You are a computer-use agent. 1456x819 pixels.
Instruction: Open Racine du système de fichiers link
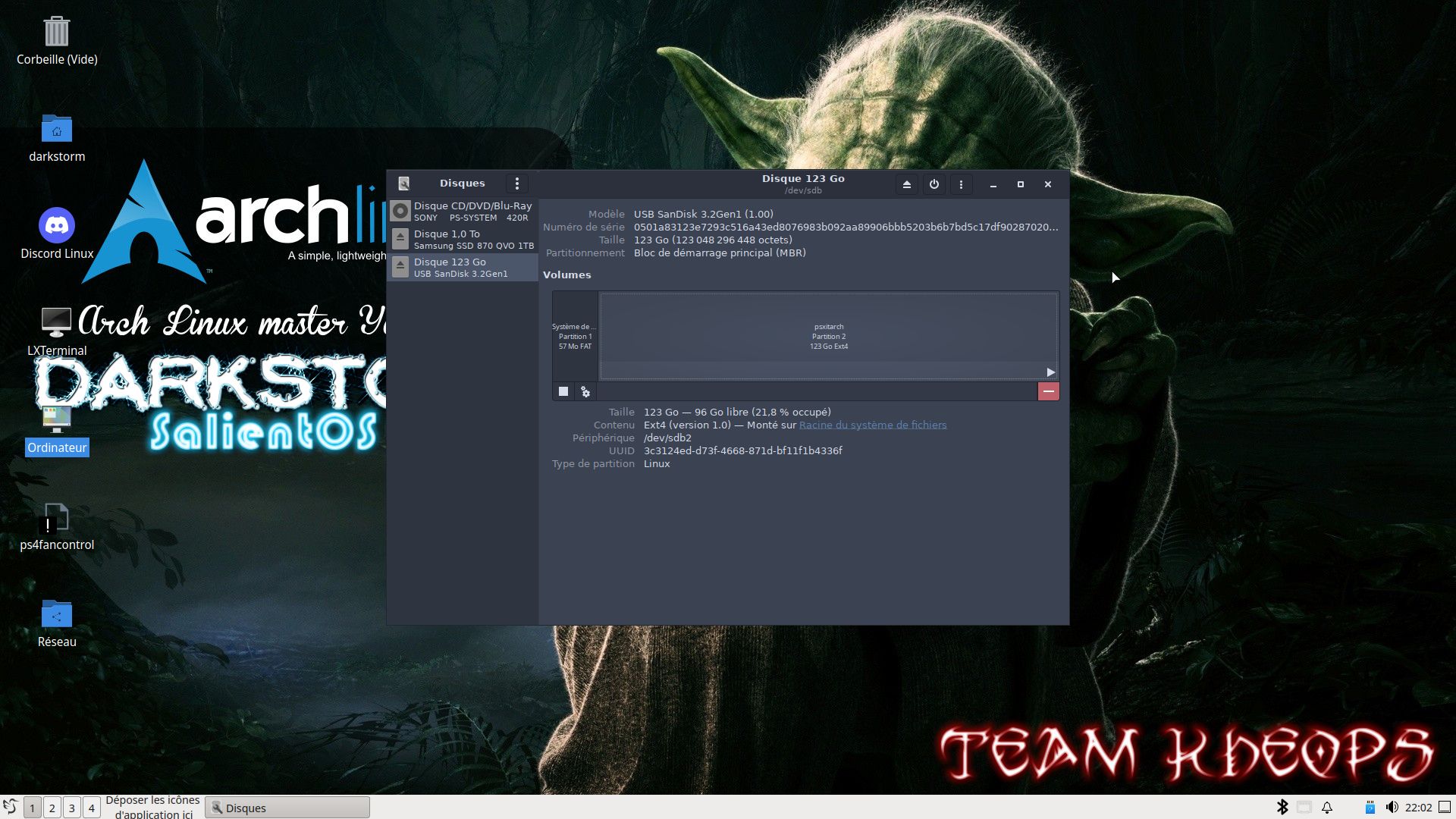click(873, 425)
